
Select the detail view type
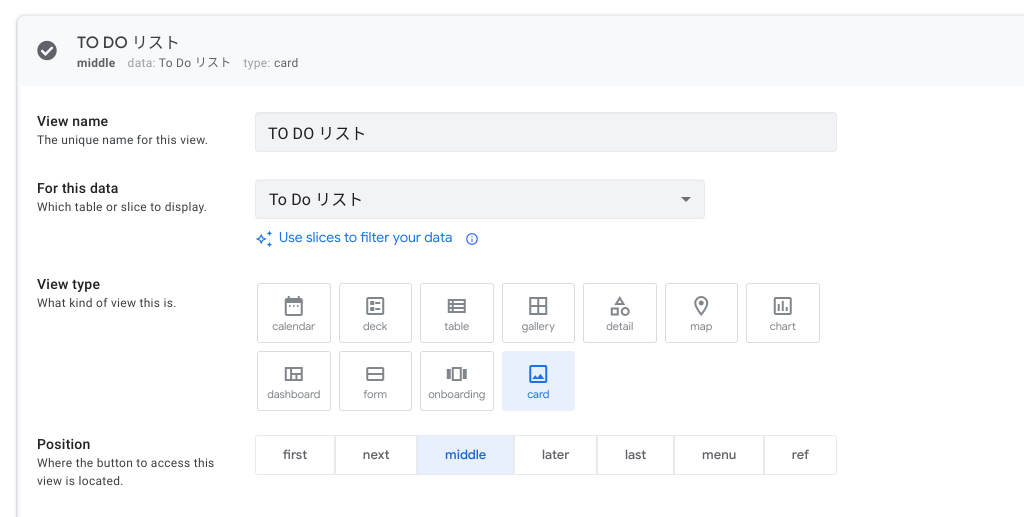pyautogui.click(x=620, y=313)
